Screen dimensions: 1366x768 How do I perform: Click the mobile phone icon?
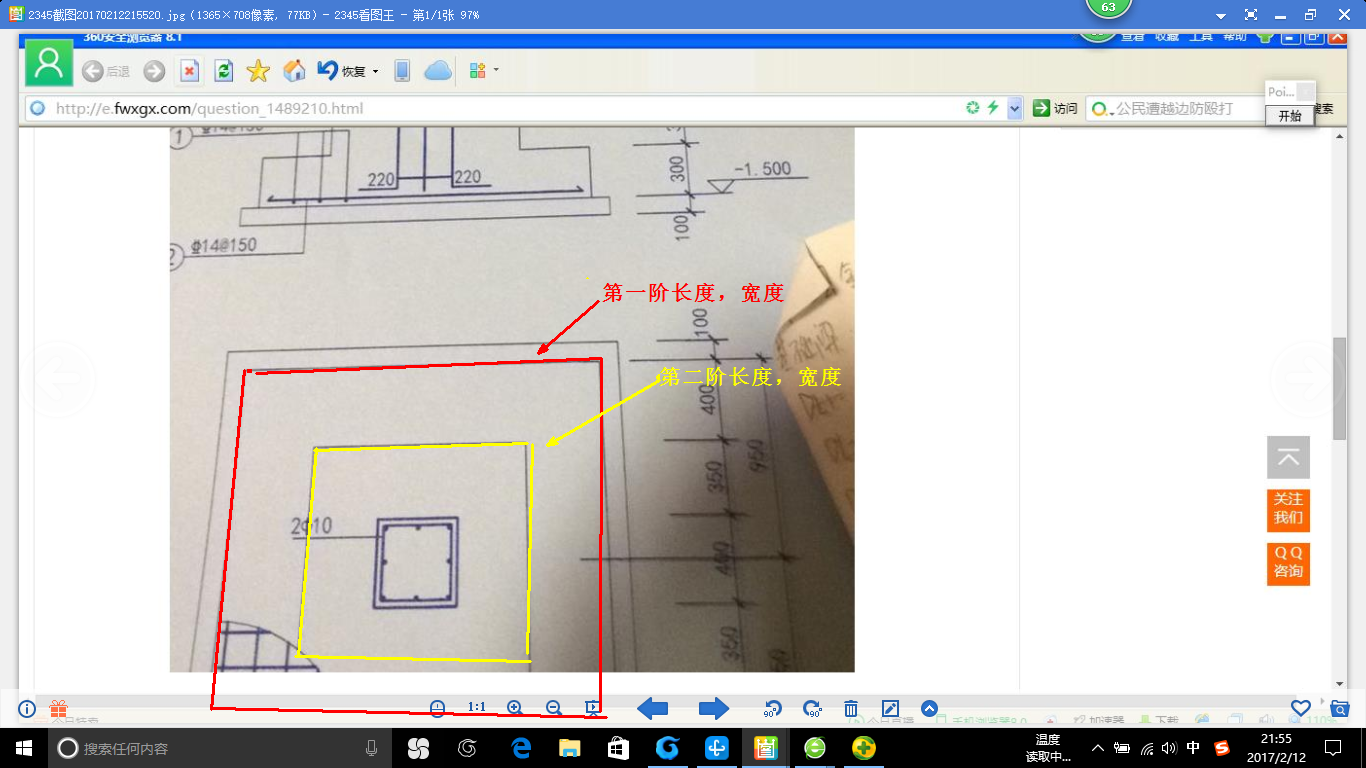[402, 71]
